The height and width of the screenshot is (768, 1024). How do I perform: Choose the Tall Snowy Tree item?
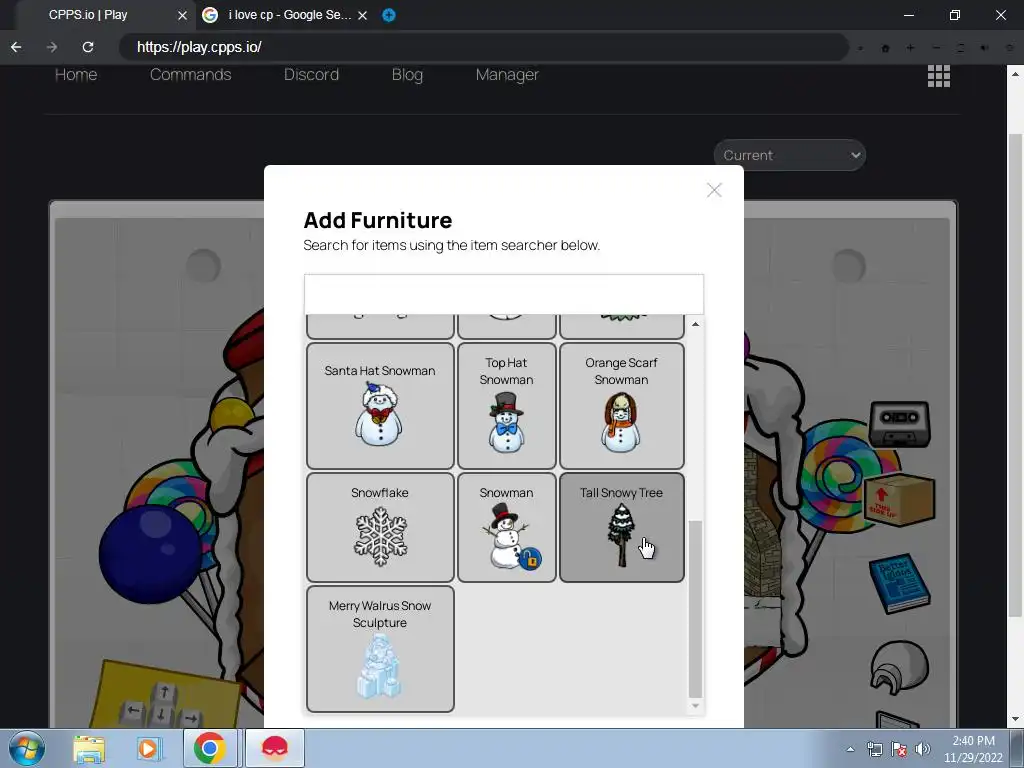pos(622,527)
